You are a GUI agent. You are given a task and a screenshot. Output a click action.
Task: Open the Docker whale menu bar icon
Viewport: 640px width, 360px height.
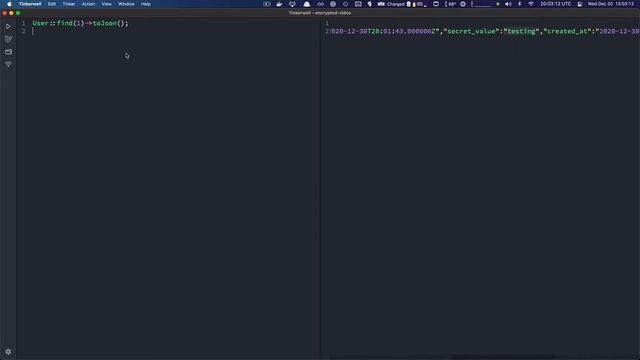point(279,4)
